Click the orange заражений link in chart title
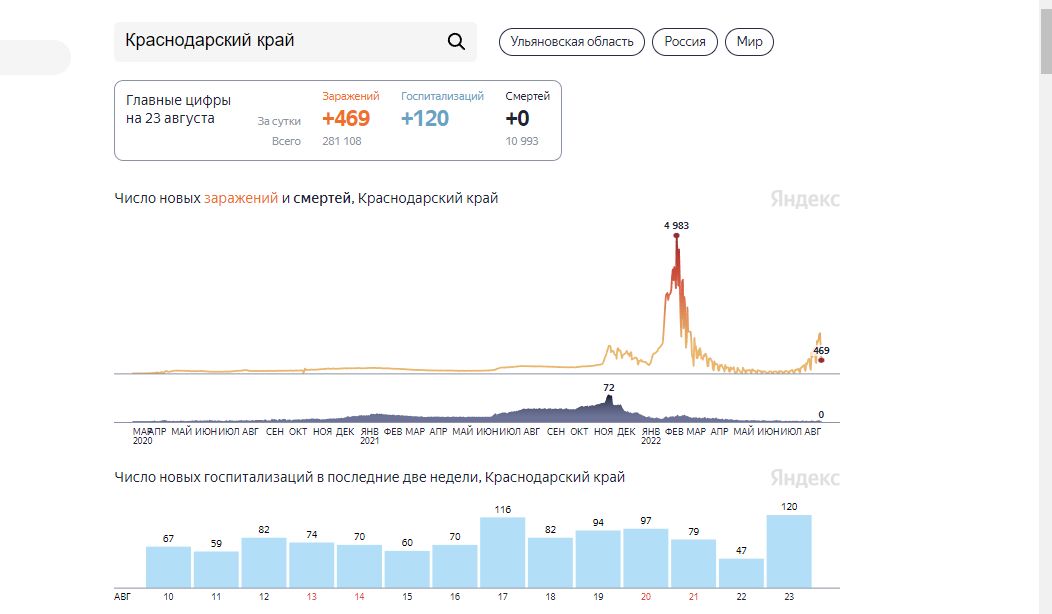1052x614 pixels. tap(241, 198)
